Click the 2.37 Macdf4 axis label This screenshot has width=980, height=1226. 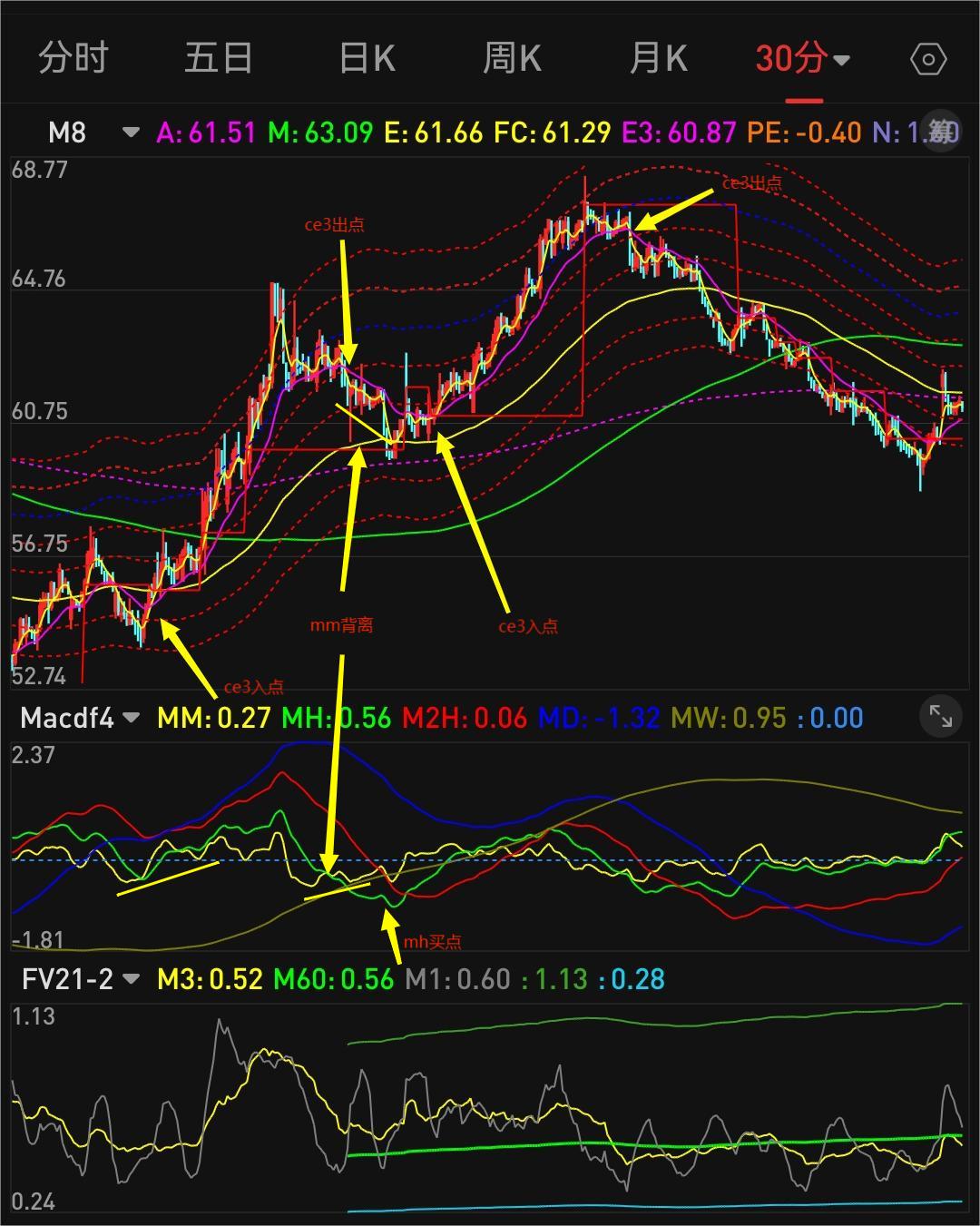coord(34,755)
